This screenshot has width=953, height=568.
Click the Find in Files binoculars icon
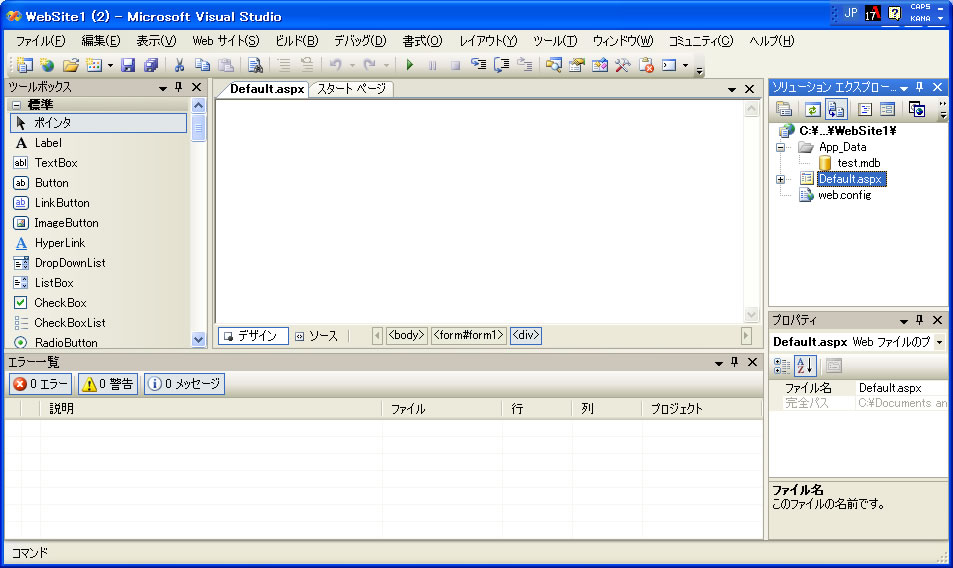click(x=255, y=64)
